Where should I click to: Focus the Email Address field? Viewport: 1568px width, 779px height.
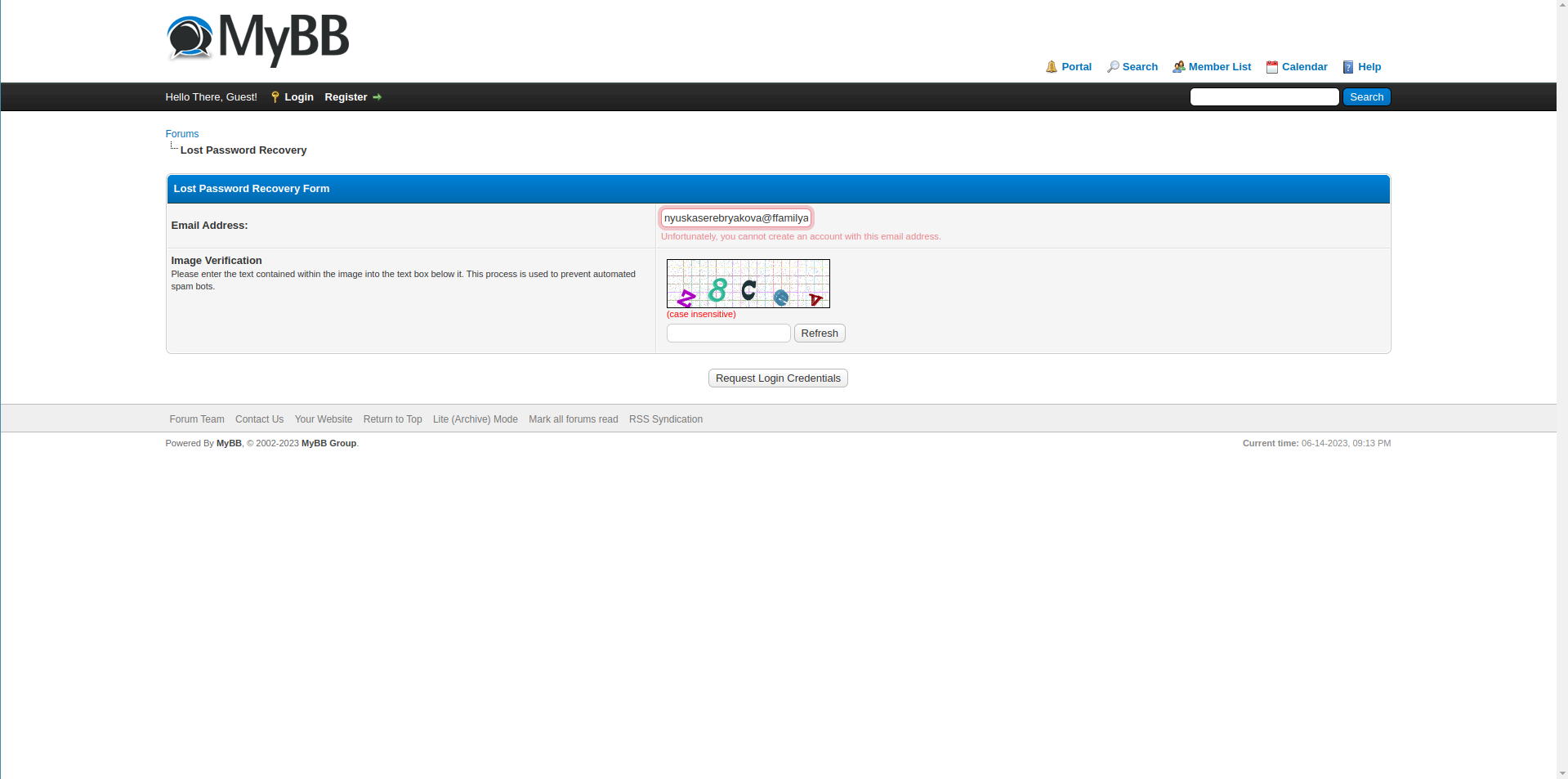point(735,218)
